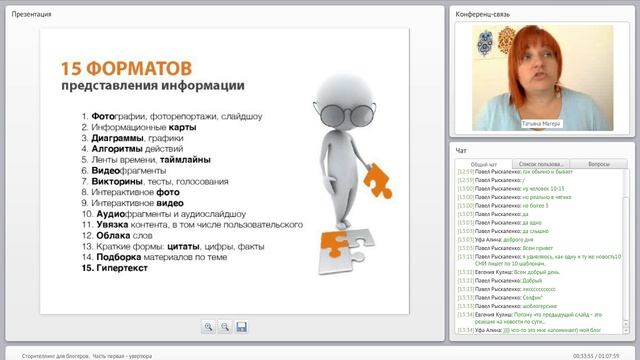Click the chat scrollbar down arrow
The height and width of the screenshot is (360, 640).
pyautogui.click(x=626, y=330)
